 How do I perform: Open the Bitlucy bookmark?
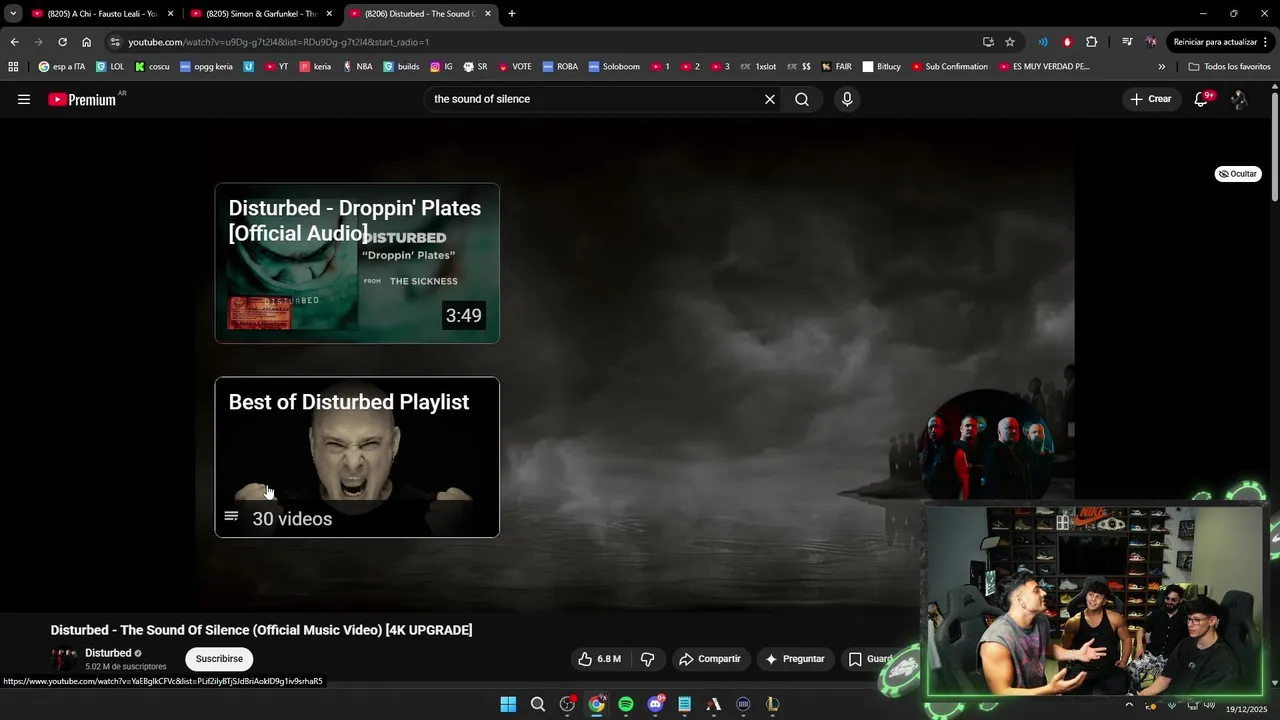coord(882,67)
